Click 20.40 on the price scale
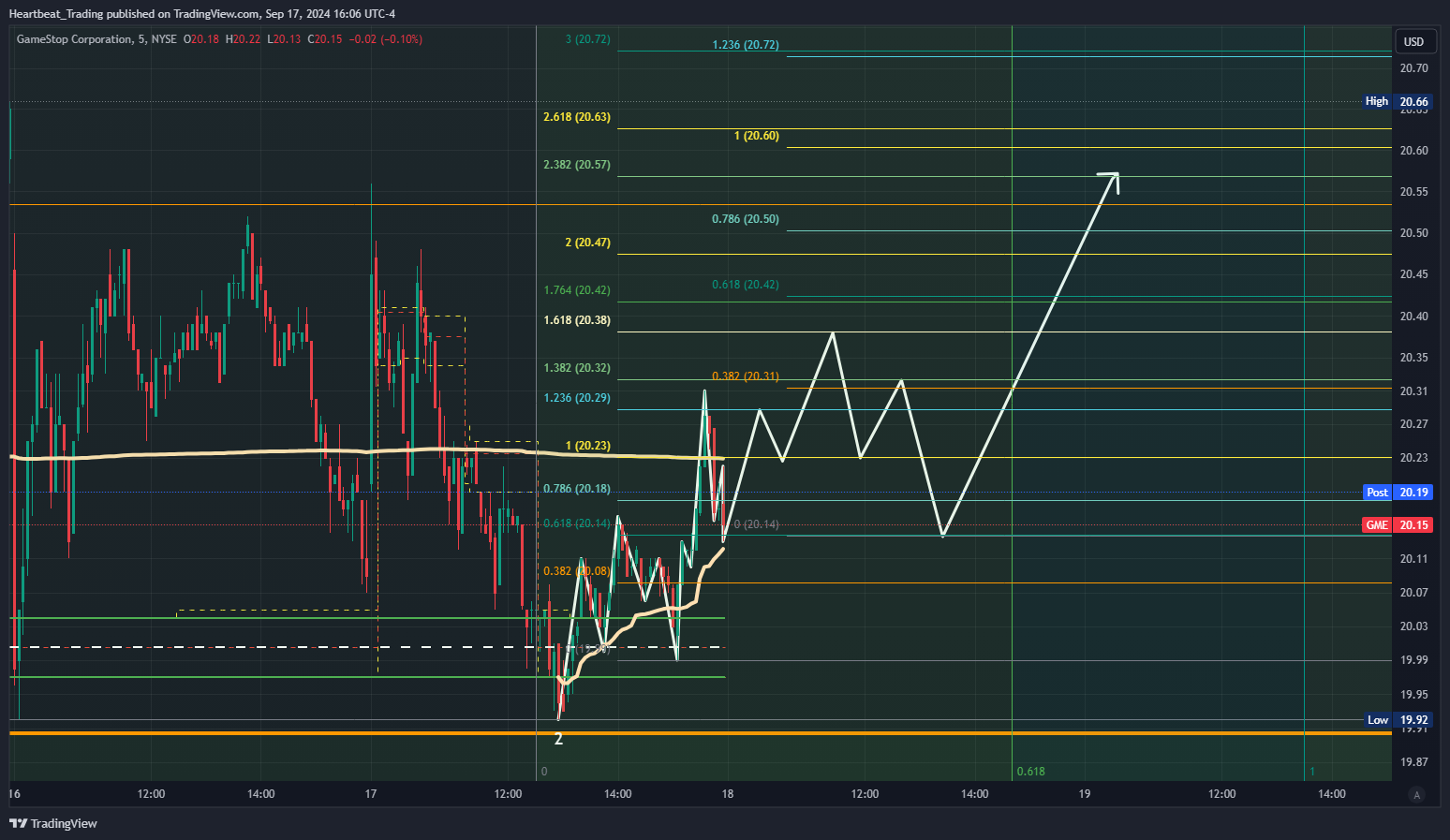1450x840 pixels. pyautogui.click(x=1414, y=317)
